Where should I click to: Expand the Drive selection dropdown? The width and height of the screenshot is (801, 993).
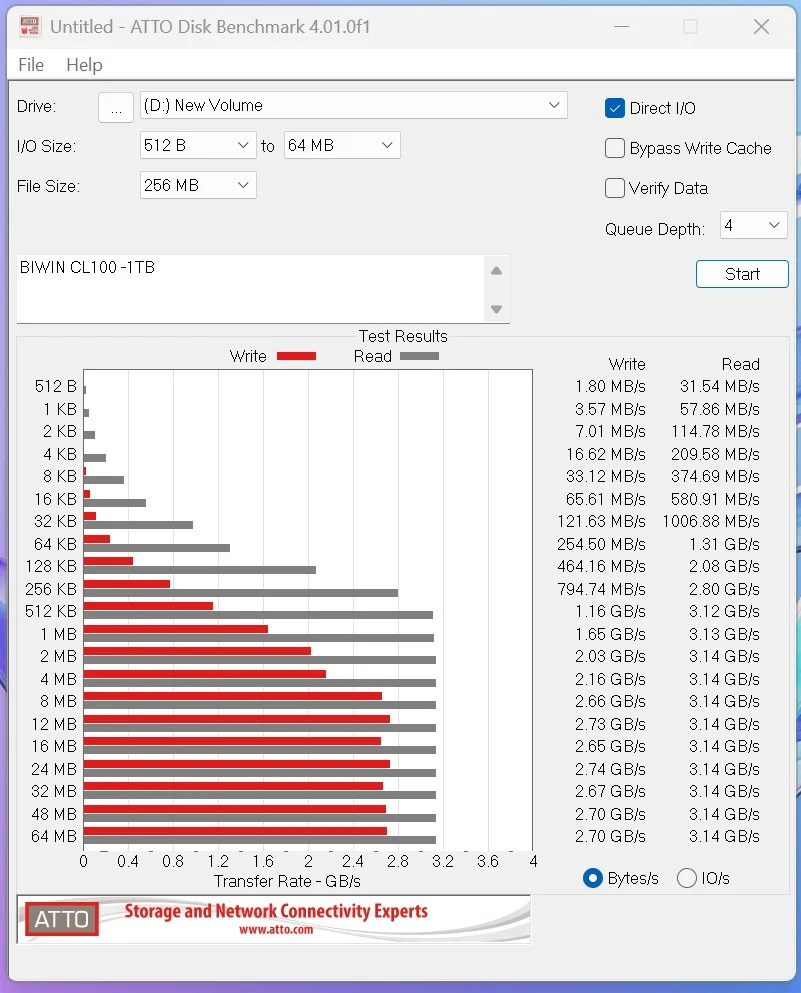[353, 105]
